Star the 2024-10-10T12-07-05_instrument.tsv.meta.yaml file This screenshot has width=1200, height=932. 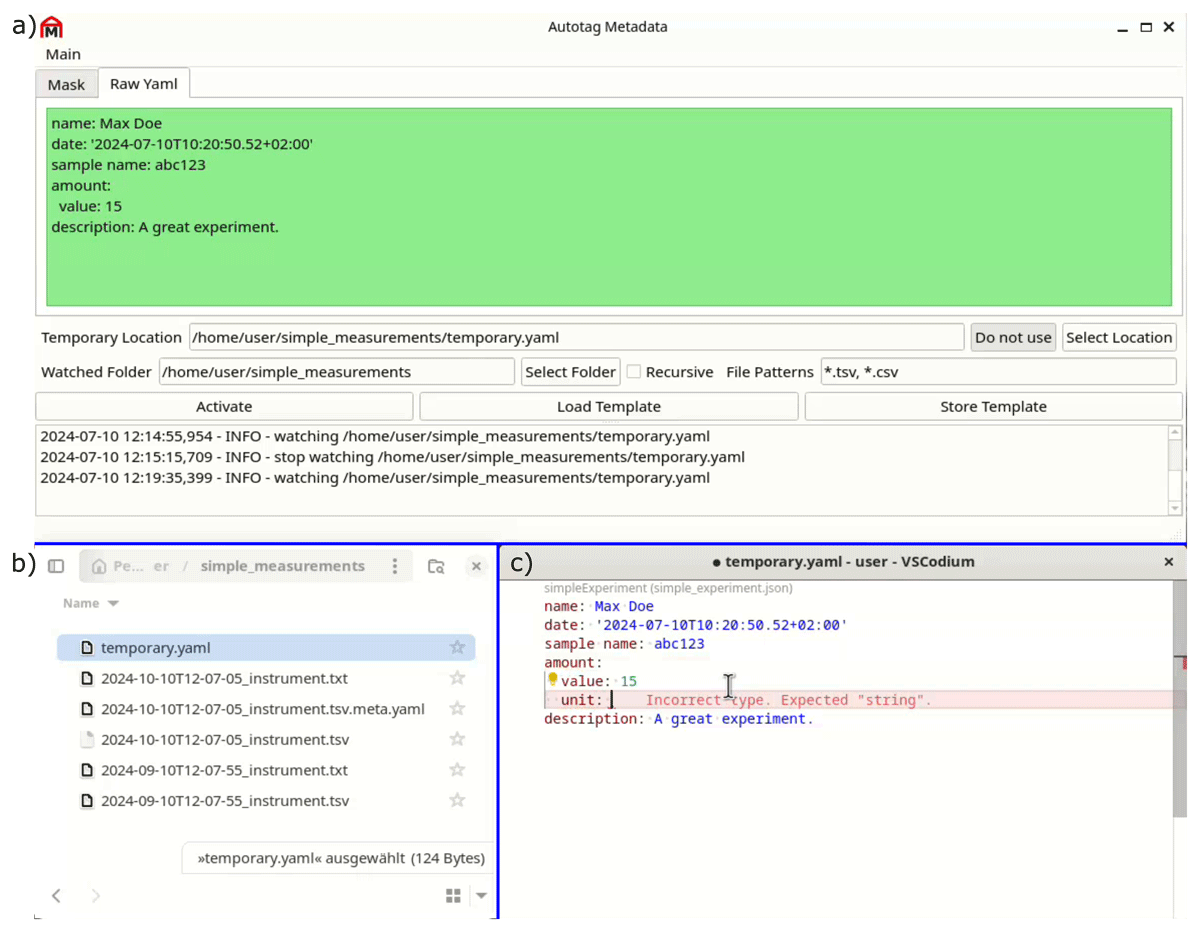pyautogui.click(x=457, y=709)
